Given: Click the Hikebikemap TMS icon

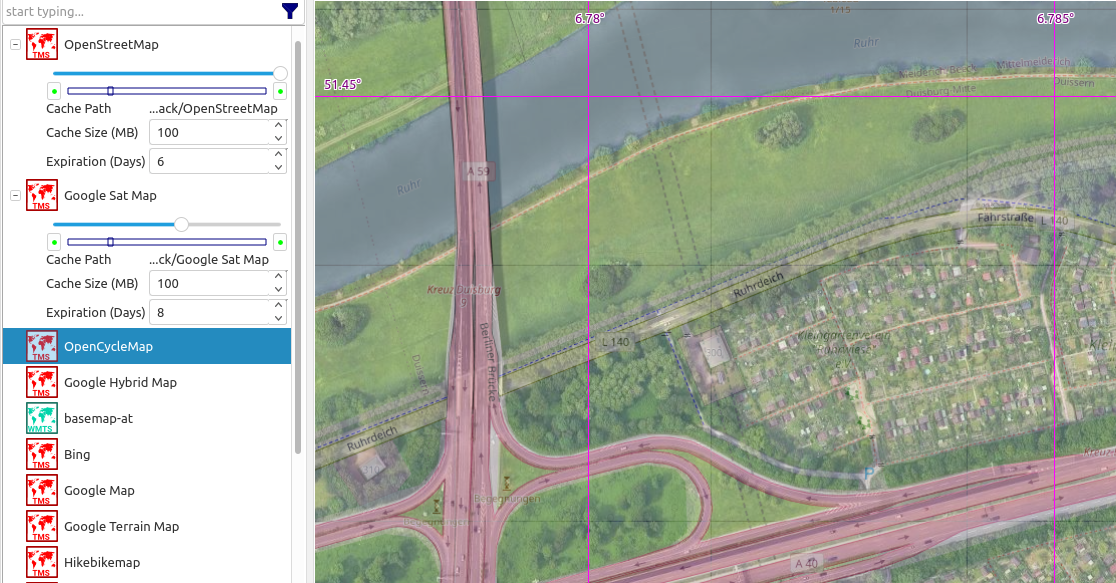Looking at the screenshot, I should tap(41, 563).
